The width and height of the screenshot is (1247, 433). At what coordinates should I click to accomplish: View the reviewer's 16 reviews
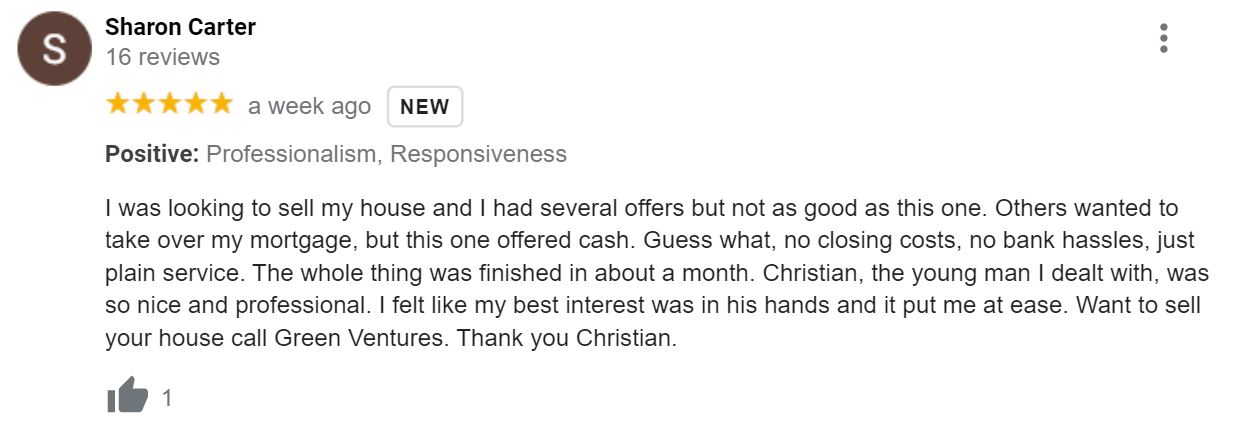click(162, 57)
